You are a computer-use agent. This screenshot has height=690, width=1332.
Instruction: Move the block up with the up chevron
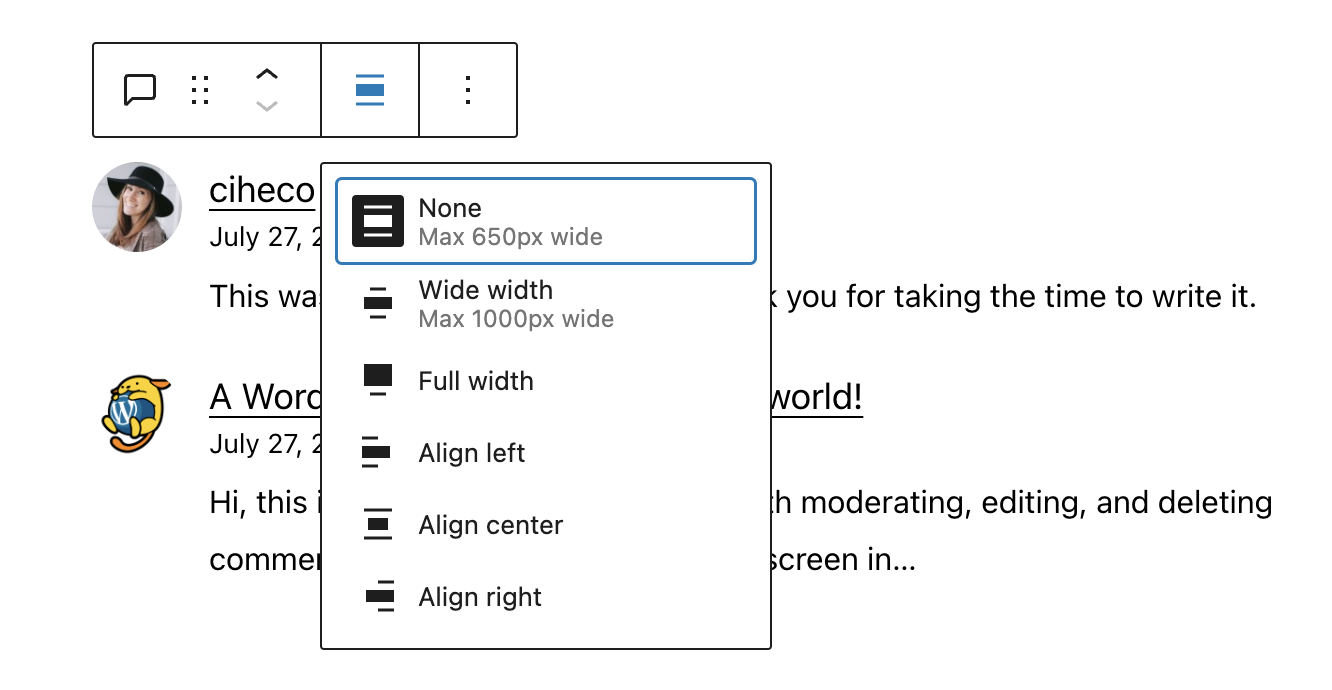click(x=266, y=73)
